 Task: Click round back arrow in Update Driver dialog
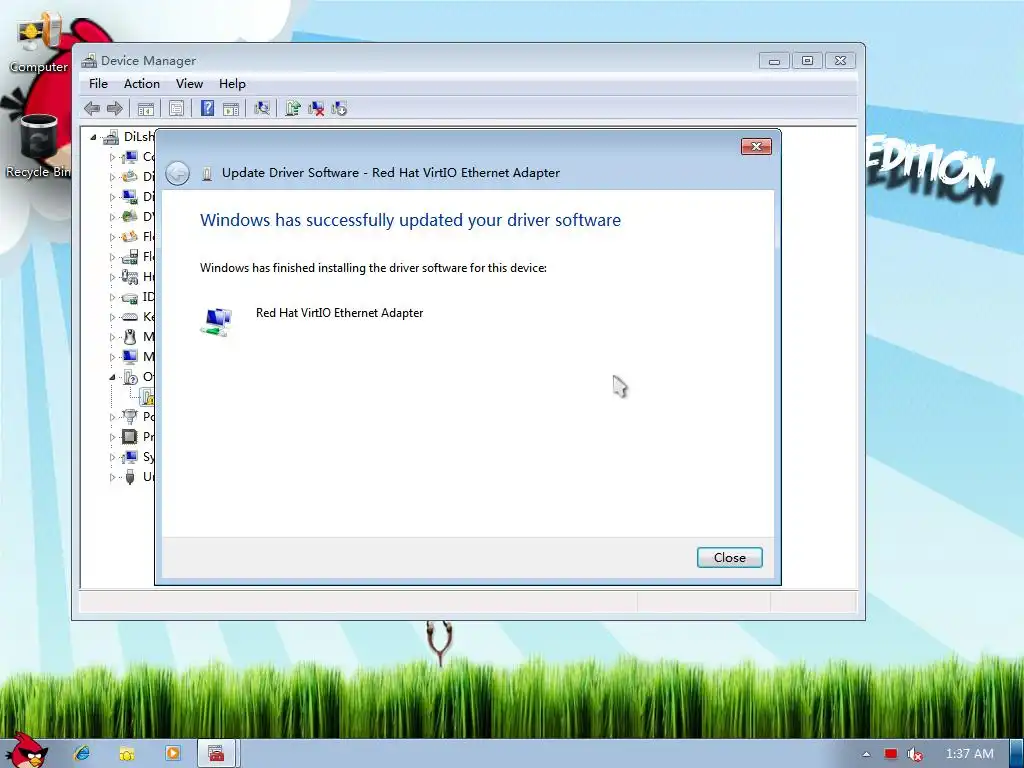(x=177, y=173)
